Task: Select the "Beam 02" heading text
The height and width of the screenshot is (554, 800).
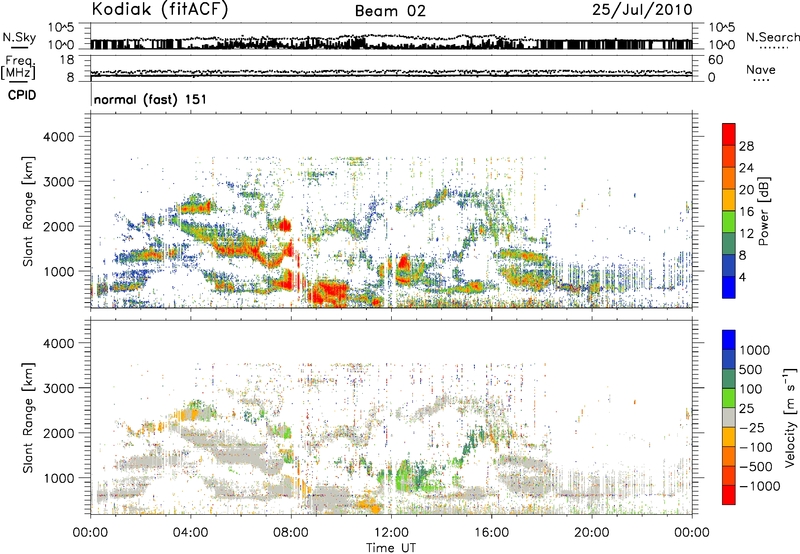Action: point(390,11)
